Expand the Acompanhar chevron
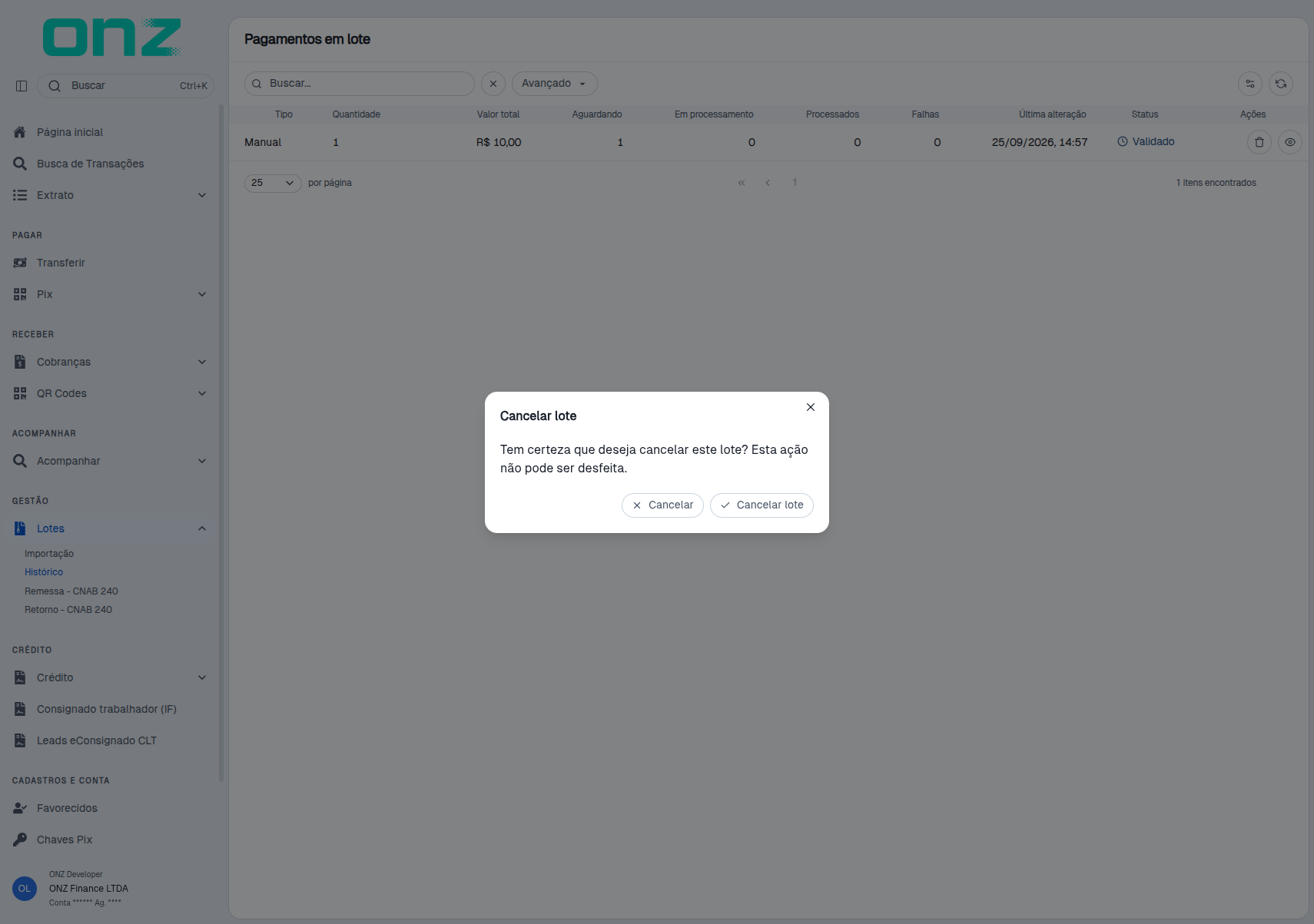Image resolution: width=1314 pixels, height=924 pixels. [x=202, y=461]
